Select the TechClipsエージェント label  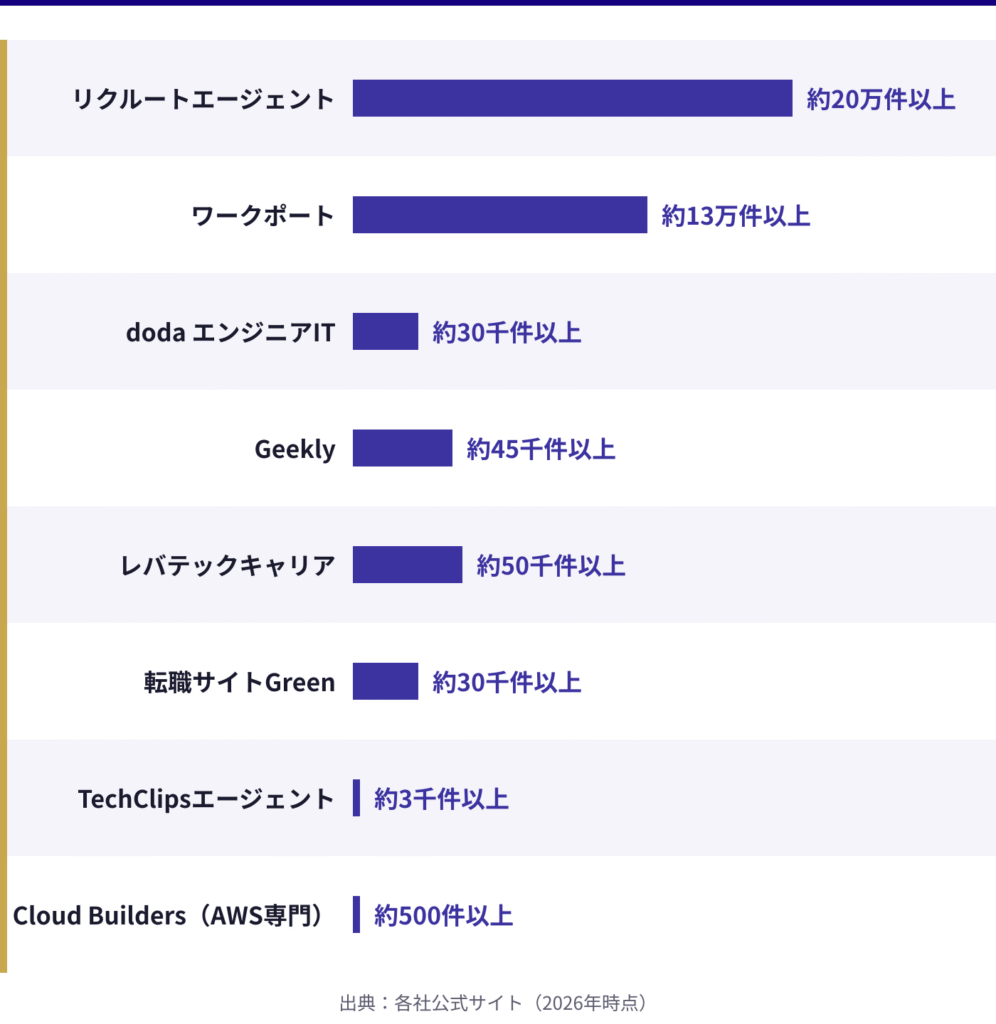[206, 799]
